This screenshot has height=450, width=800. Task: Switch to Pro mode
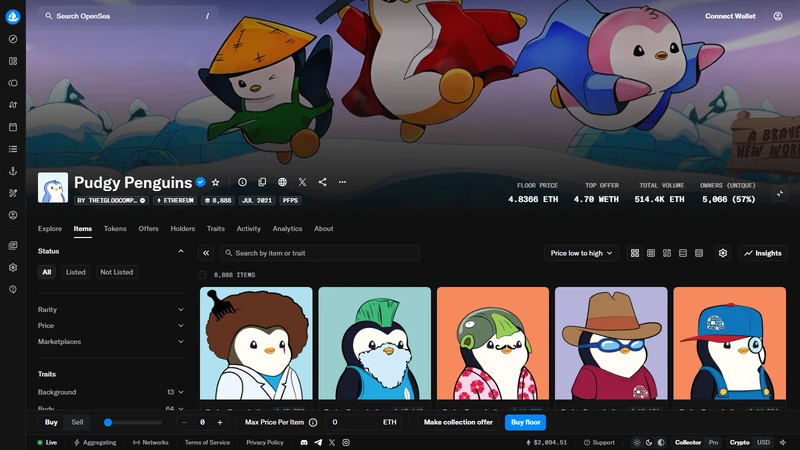click(713, 442)
